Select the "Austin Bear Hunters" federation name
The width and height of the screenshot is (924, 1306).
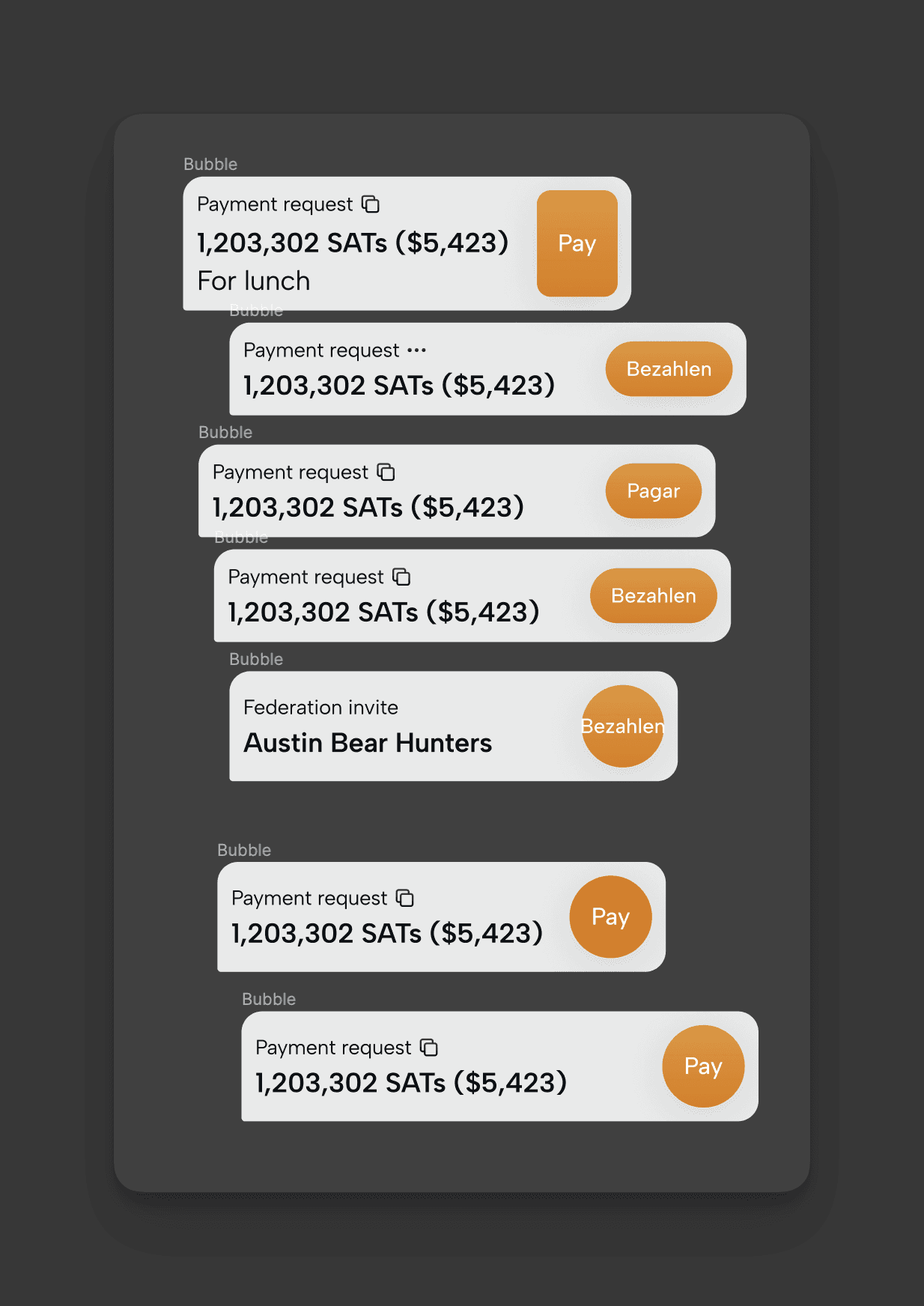[x=368, y=742]
